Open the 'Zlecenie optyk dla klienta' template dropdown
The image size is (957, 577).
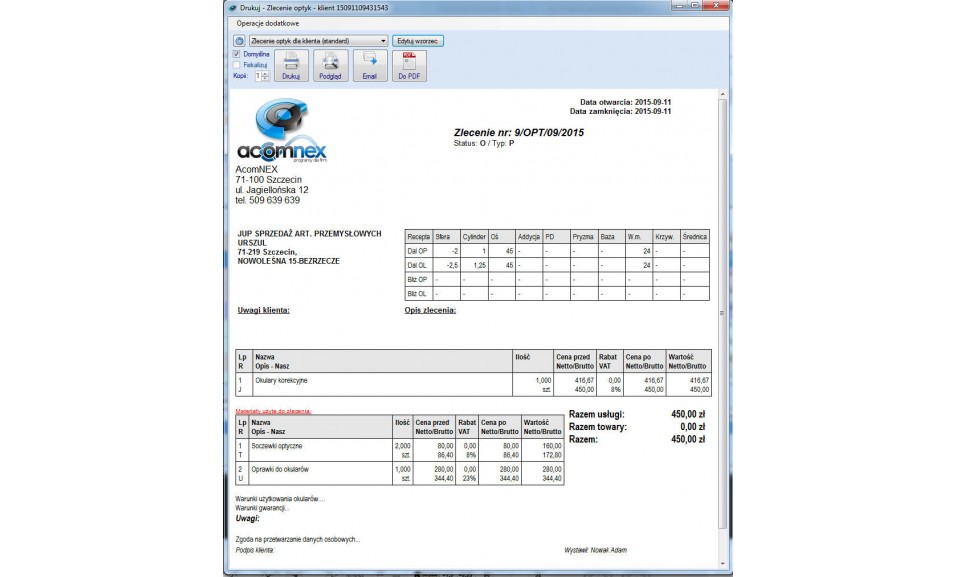point(318,41)
